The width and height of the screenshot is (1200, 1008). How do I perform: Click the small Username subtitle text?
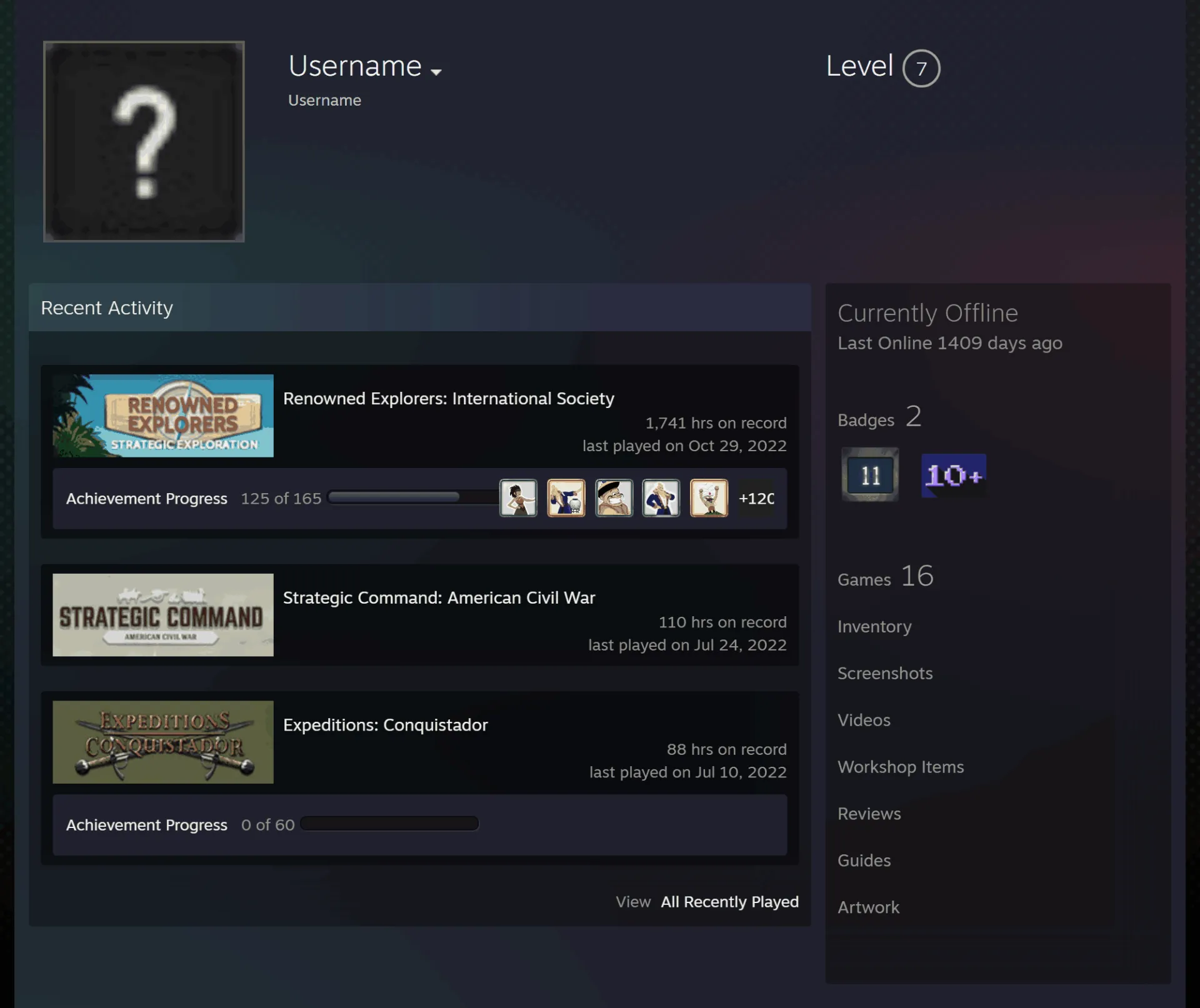(324, 101)
